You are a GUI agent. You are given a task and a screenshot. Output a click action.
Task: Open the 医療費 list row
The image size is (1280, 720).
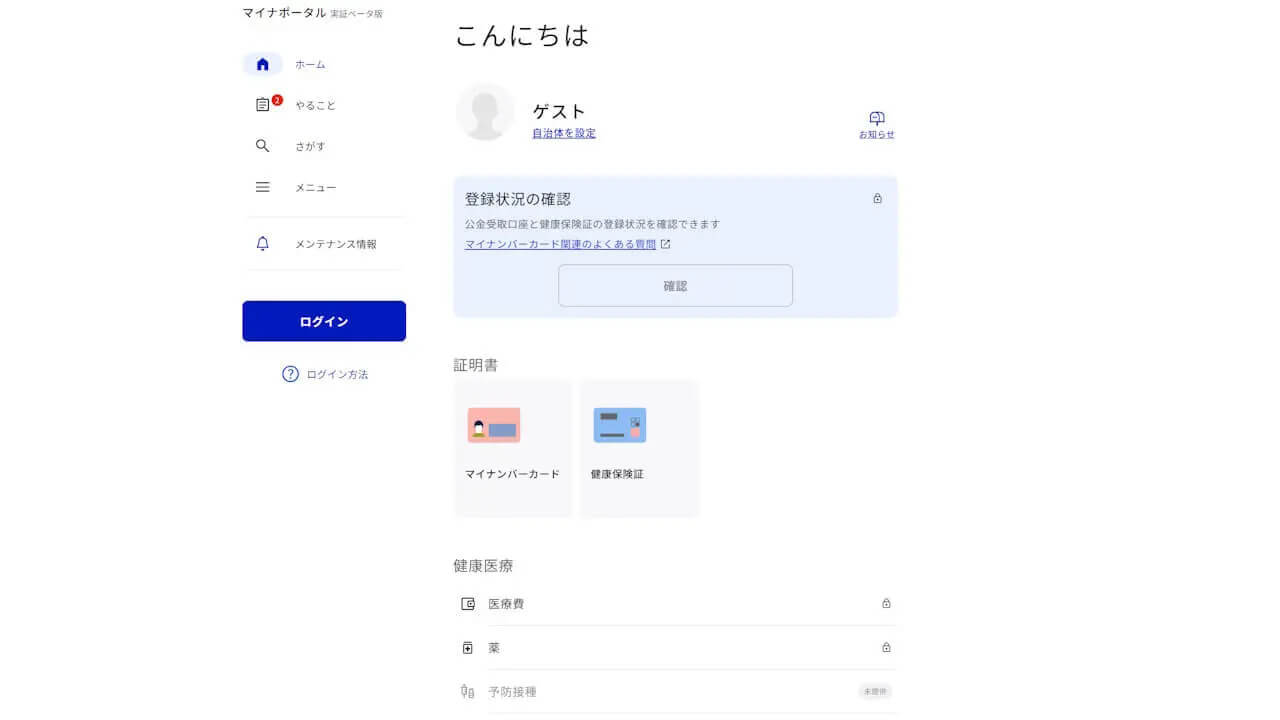(675, 604)
